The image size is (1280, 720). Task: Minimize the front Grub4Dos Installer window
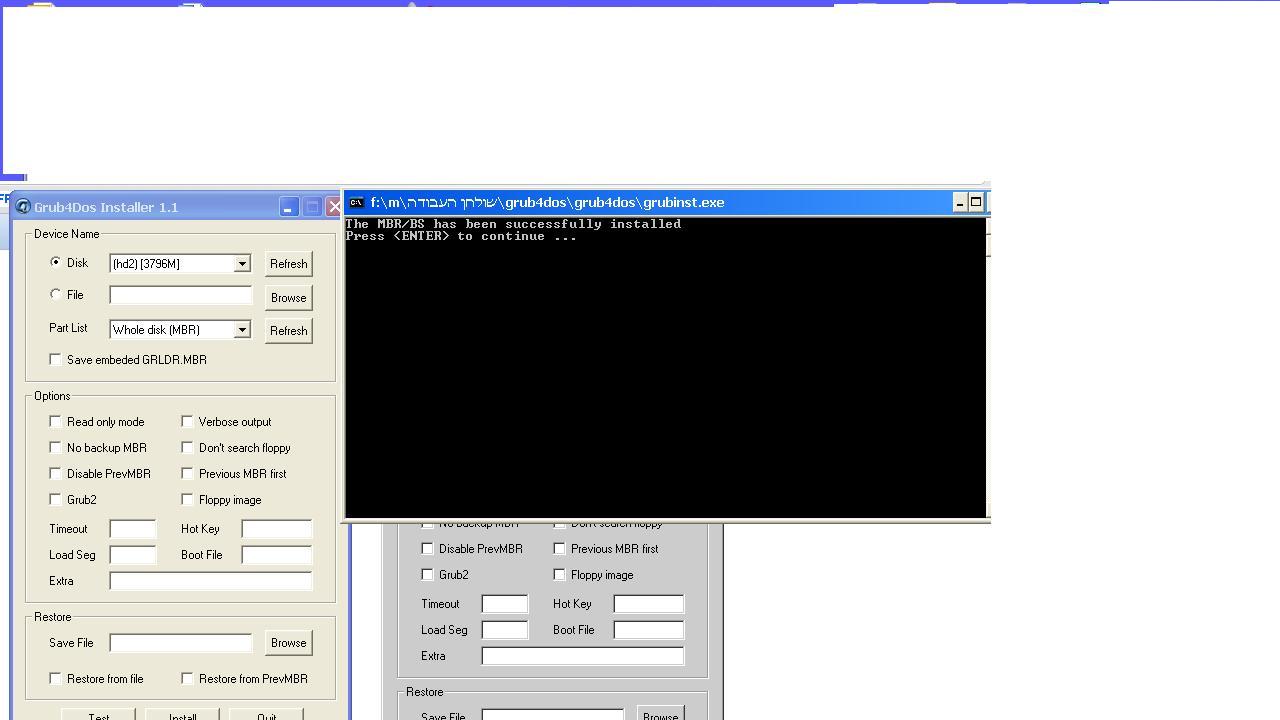(288, 207)
